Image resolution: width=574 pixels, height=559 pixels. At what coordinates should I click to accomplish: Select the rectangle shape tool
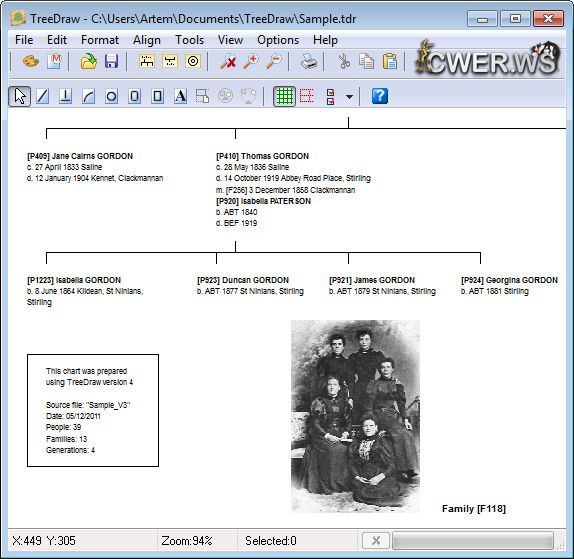coord(157,96)
